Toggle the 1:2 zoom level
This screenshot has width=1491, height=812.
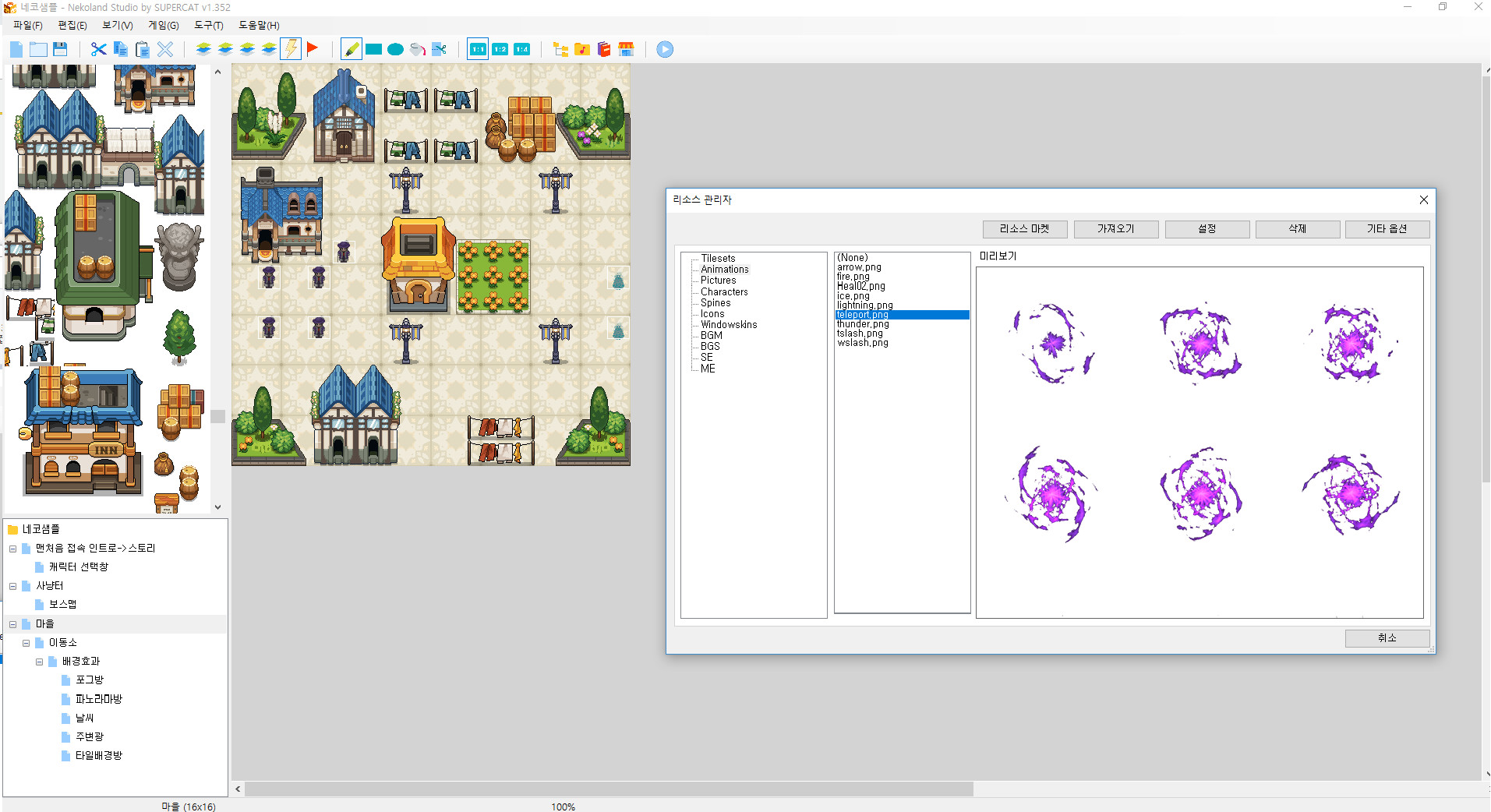pos(499,49)
